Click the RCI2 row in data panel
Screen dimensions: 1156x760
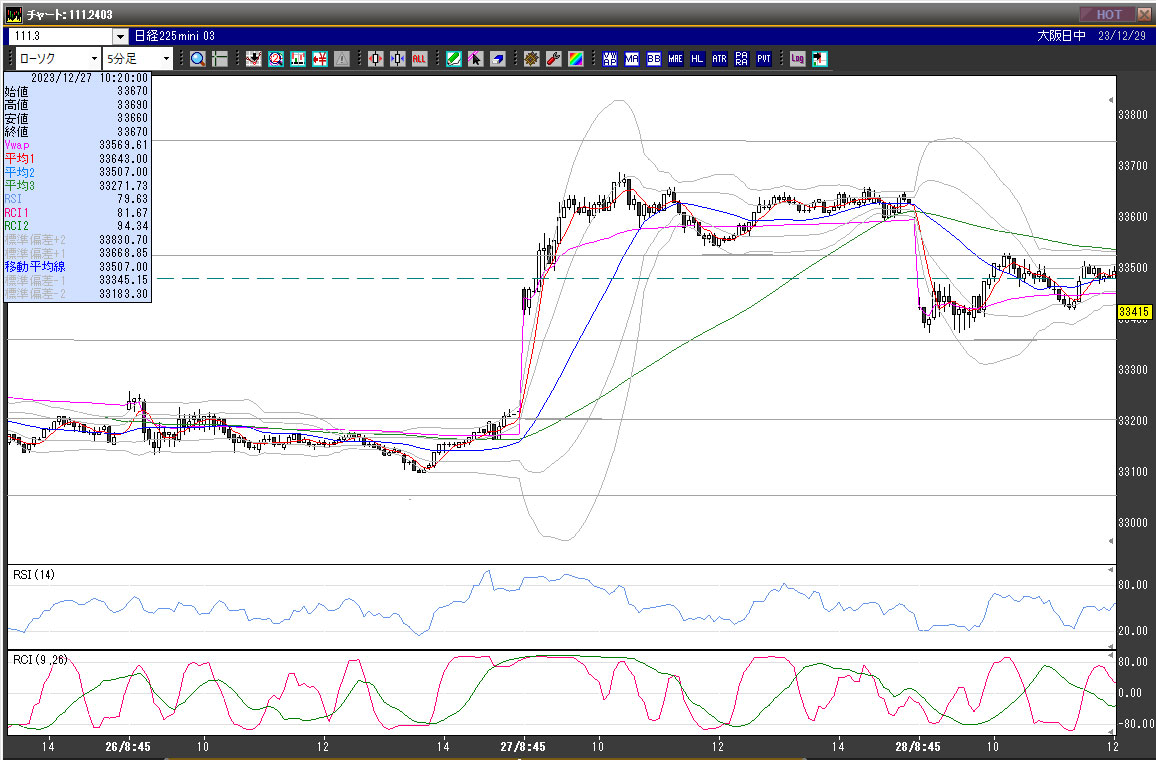[x=77, y=226]
